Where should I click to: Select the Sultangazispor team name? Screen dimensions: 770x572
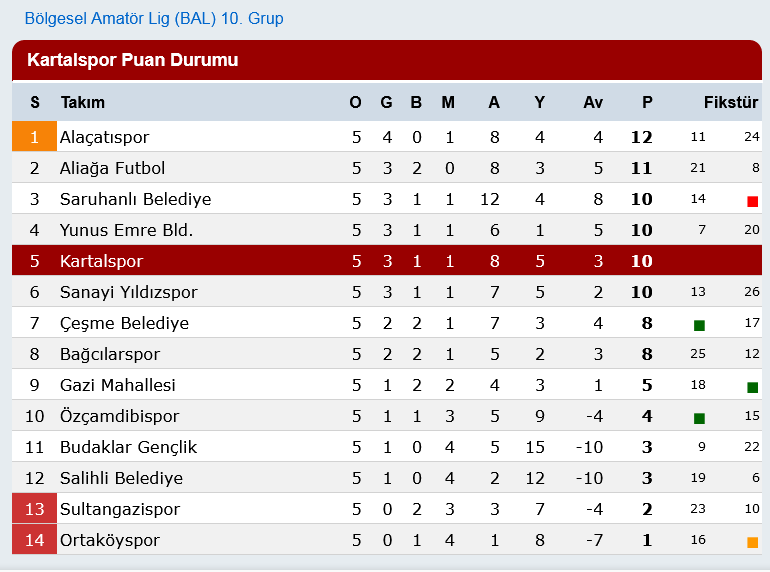[120, 509]
